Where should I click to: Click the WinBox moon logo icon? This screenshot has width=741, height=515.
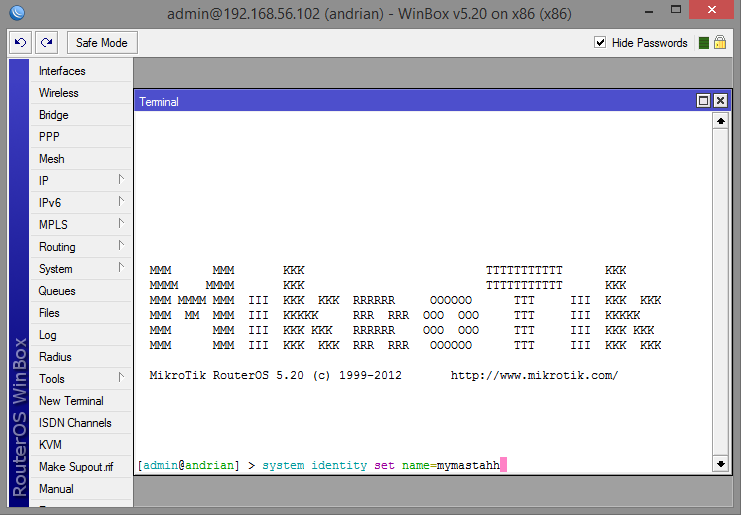tap(17, 12)
